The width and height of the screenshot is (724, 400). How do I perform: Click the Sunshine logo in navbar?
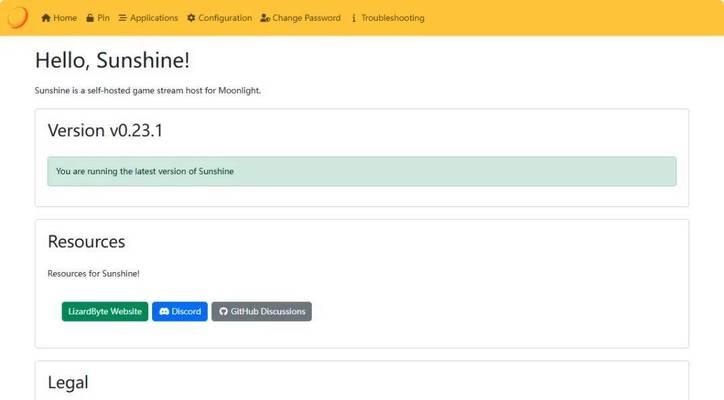pyautogui.click(x=18, y=18)
